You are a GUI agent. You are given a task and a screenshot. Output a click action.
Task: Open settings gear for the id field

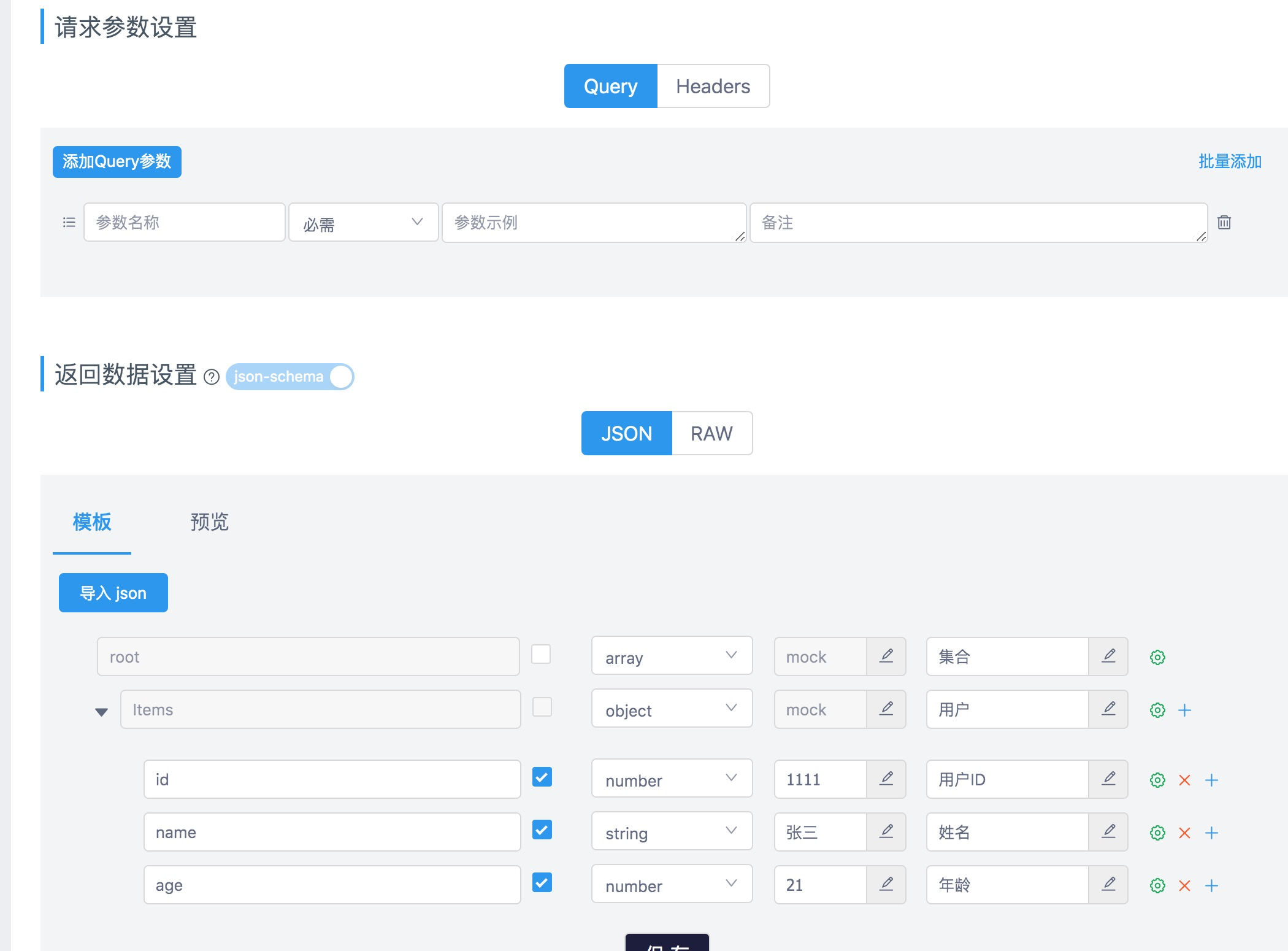tap(1157, 780)
